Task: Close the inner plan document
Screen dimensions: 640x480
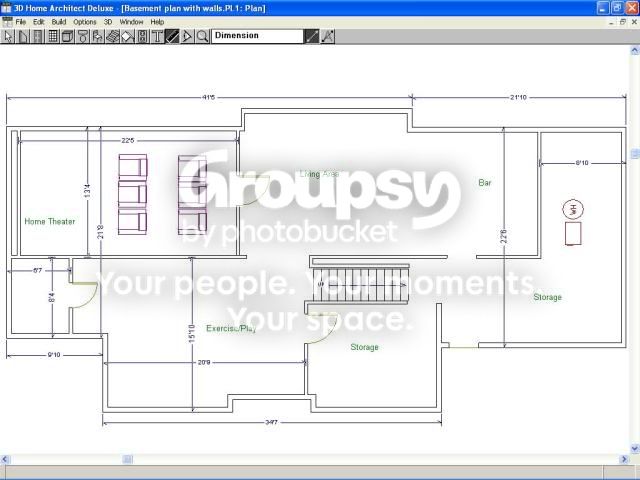Action: click(634, 22)
